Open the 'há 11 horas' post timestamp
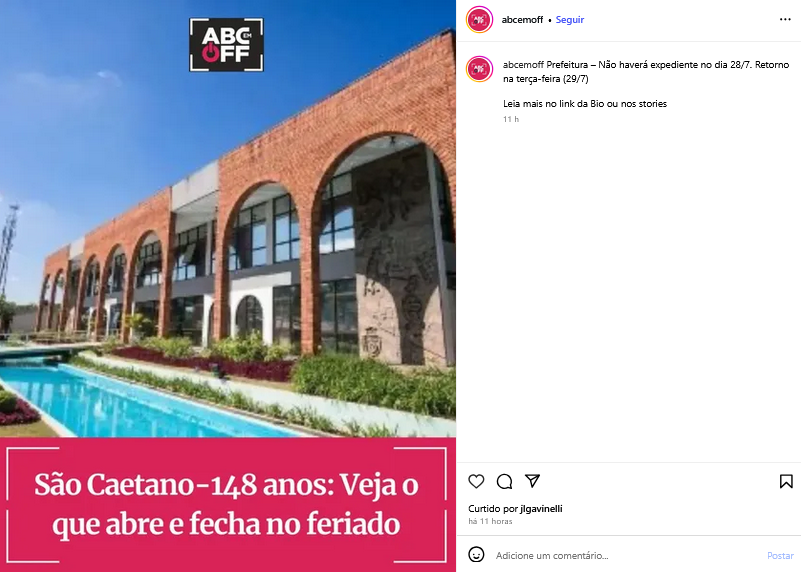The height and width of the screenshot is (572, 801). pyautogui.click(x=490, y=521)
